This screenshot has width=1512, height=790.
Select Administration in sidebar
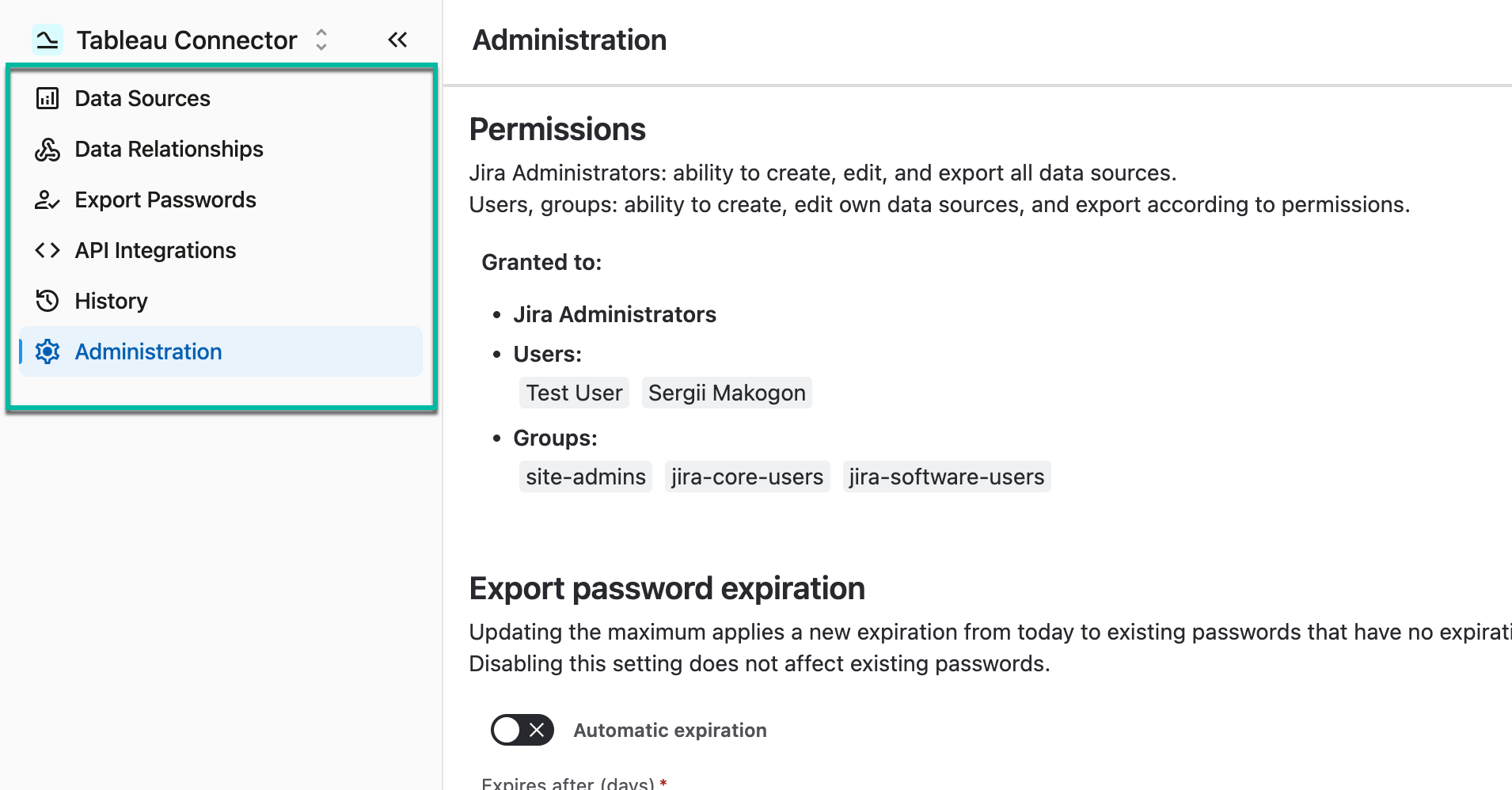tap(221, 351)
